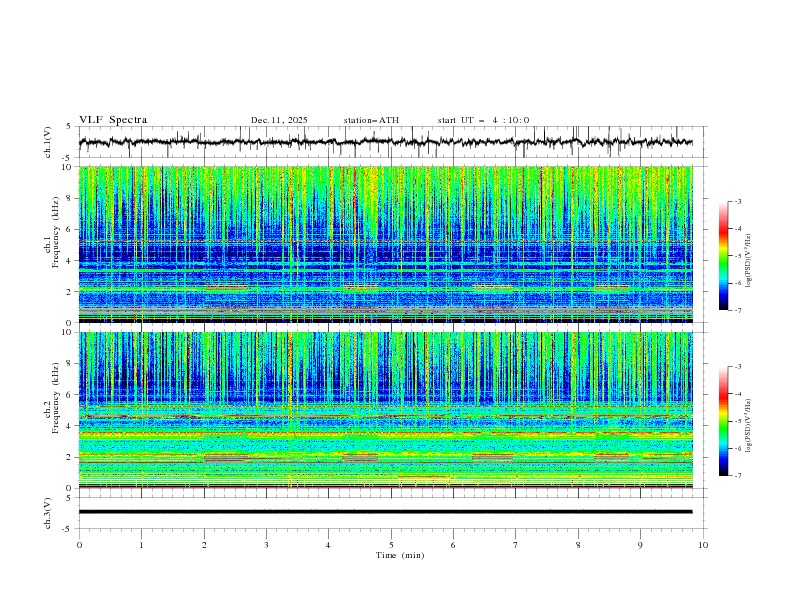Click the "VLF Spectra" title text
The image size is (792, 612).
click(113, 120)
